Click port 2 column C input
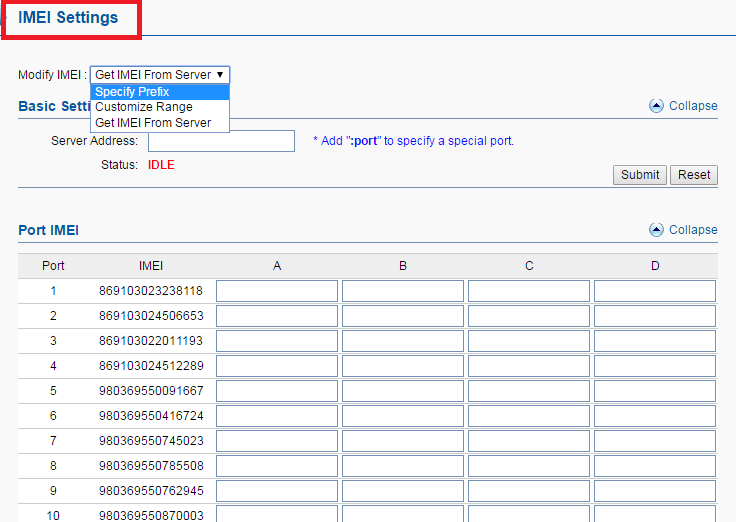 529,316
